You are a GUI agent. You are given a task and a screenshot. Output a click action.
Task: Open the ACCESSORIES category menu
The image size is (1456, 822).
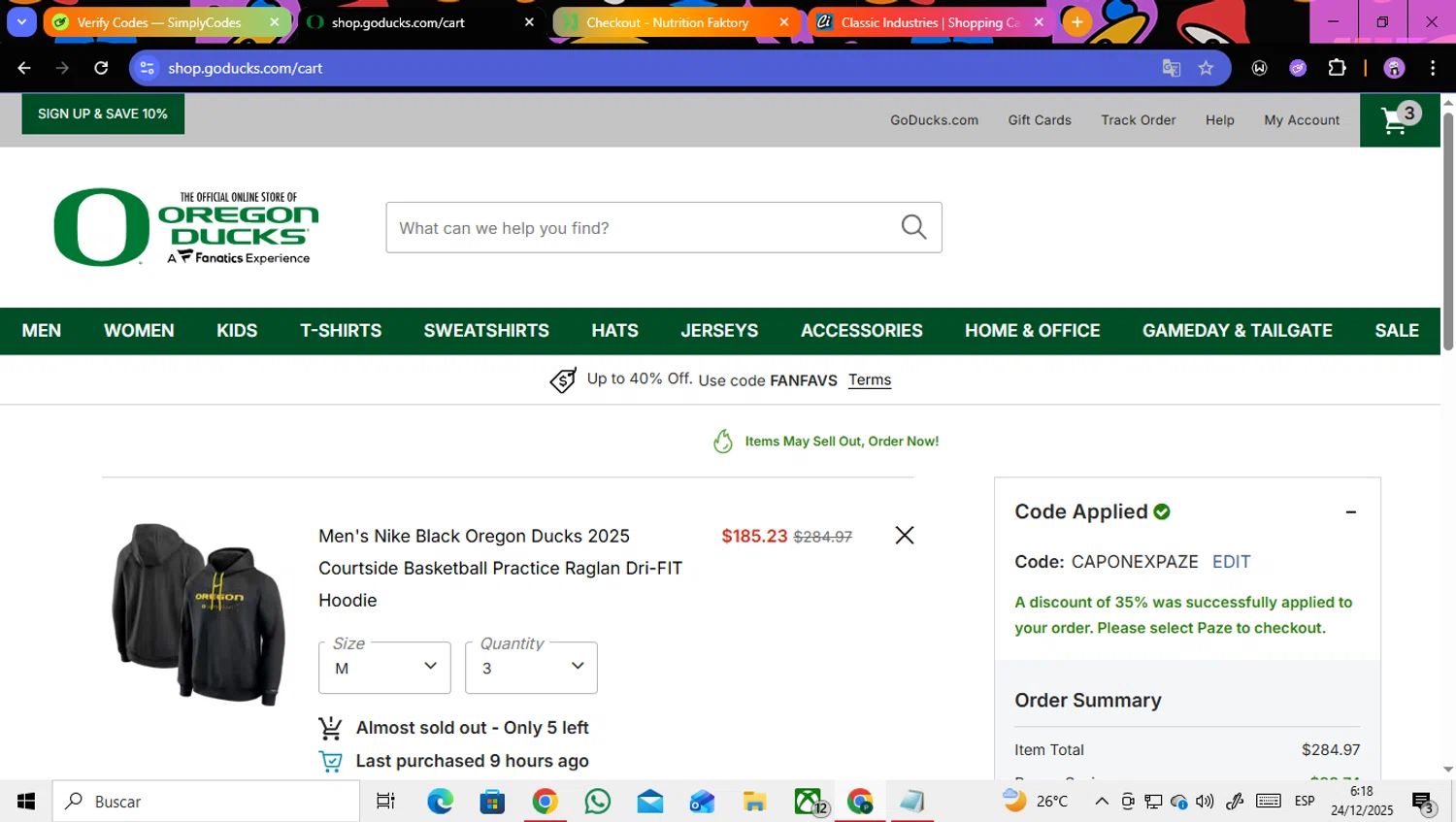(x=862, y=331)
